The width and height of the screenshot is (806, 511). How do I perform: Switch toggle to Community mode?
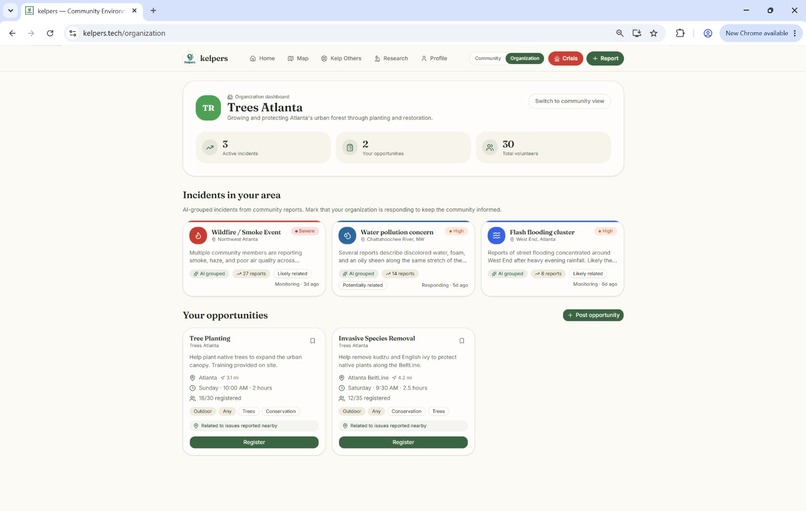(x=487, y=59)
